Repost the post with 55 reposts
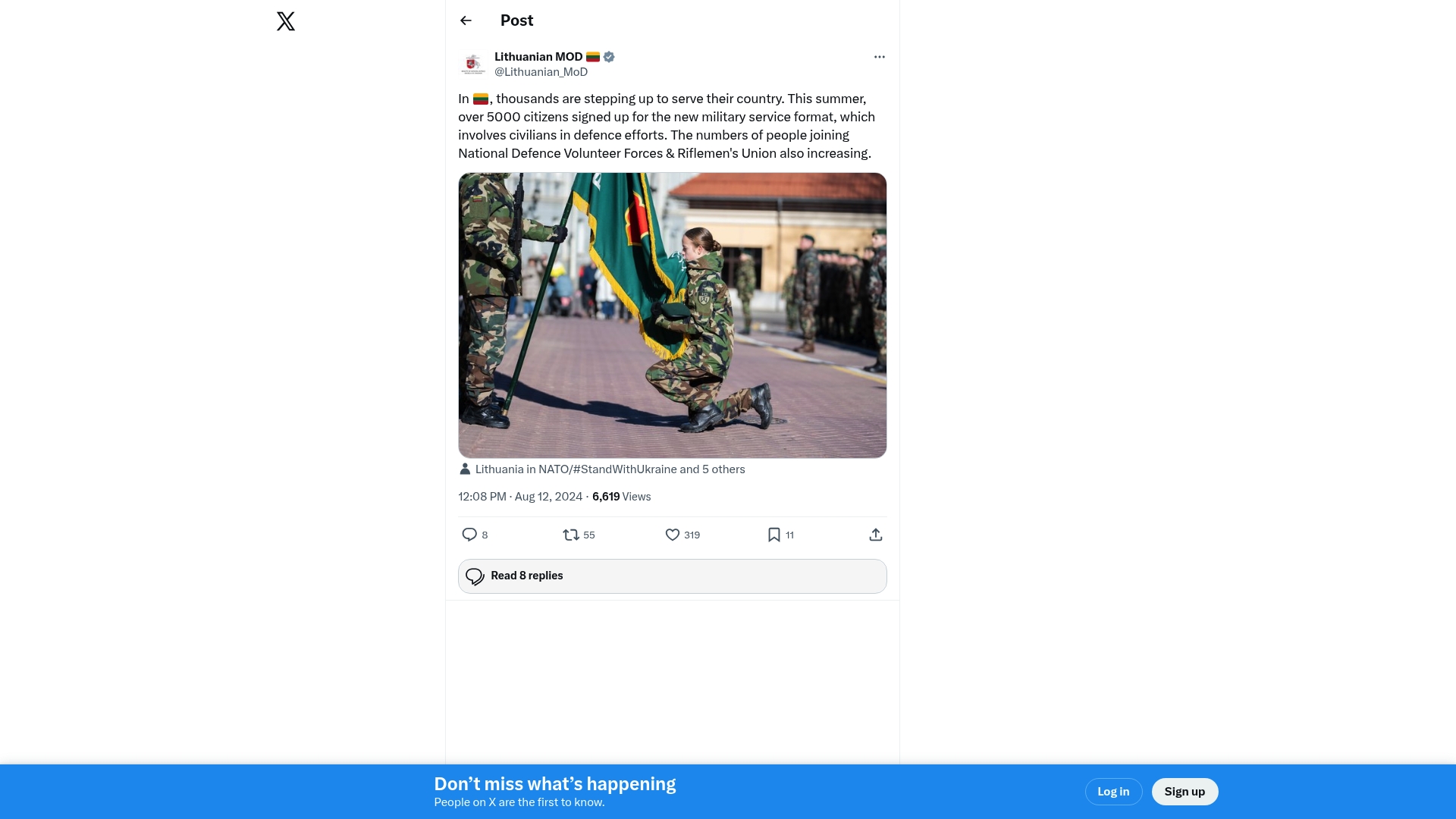1456x819 pixels. 571,535
